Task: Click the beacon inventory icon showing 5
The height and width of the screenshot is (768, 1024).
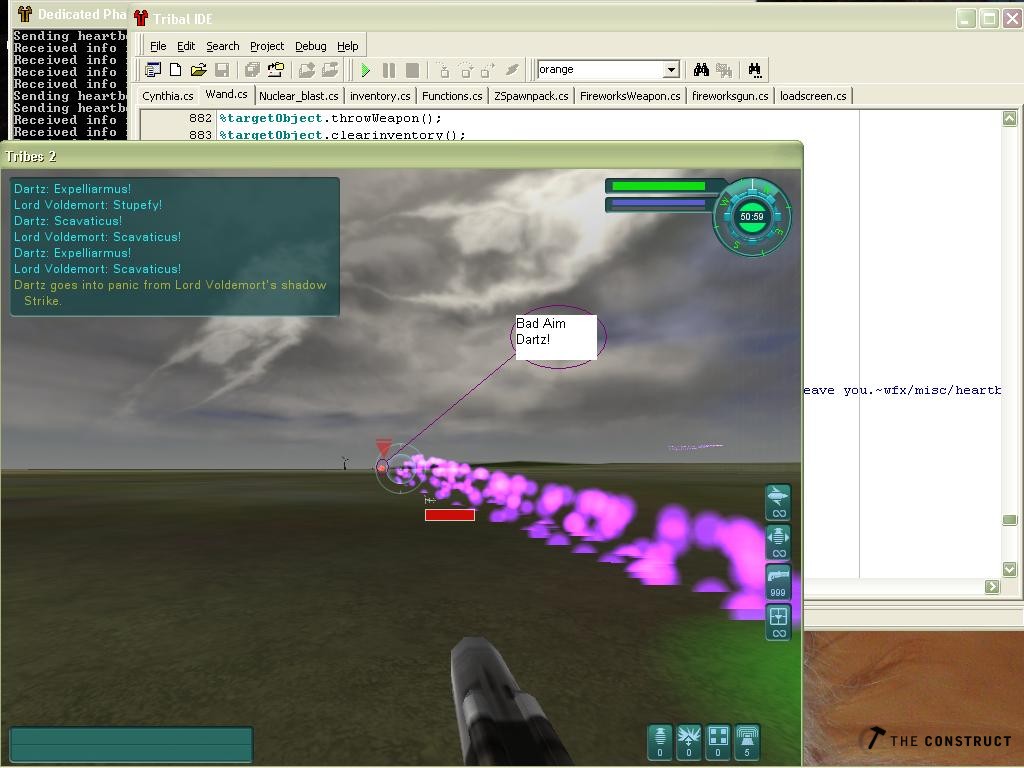Action: click(747, 742)
